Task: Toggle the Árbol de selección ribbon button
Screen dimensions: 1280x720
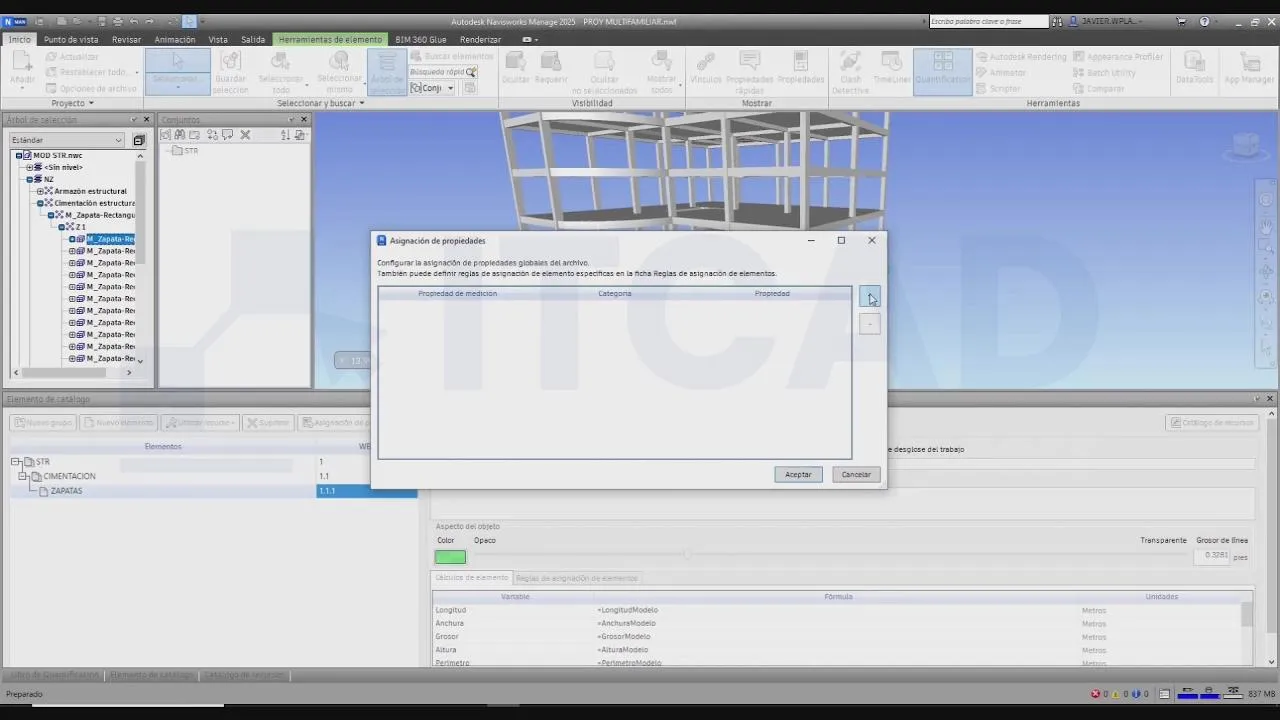Action: point(387,71)
